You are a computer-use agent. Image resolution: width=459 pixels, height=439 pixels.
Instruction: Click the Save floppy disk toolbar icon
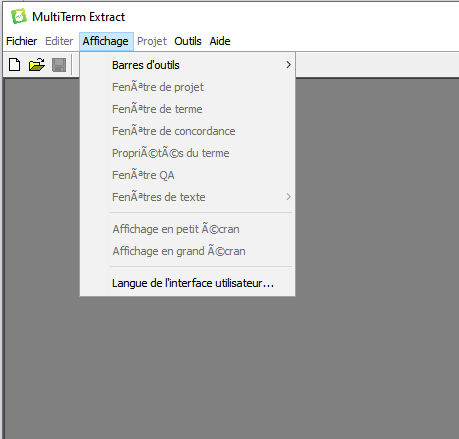[x=59, y=65]
